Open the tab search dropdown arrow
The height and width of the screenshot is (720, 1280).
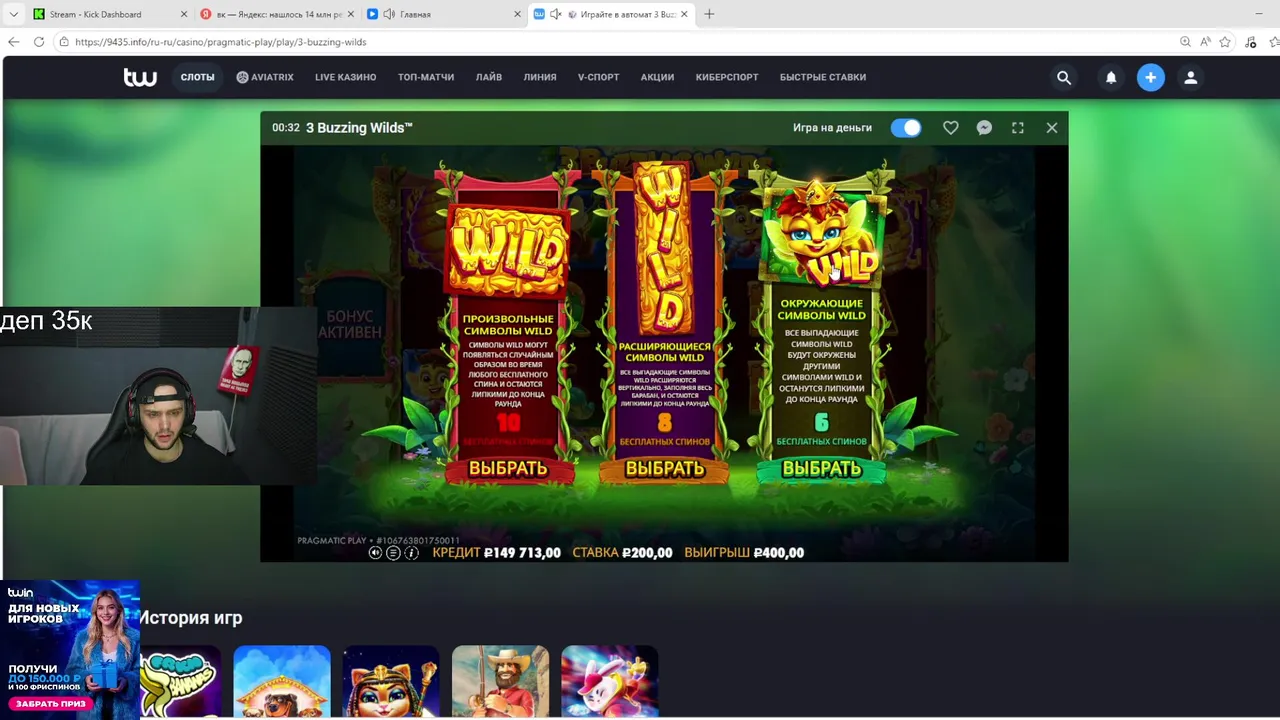[13, 14]
